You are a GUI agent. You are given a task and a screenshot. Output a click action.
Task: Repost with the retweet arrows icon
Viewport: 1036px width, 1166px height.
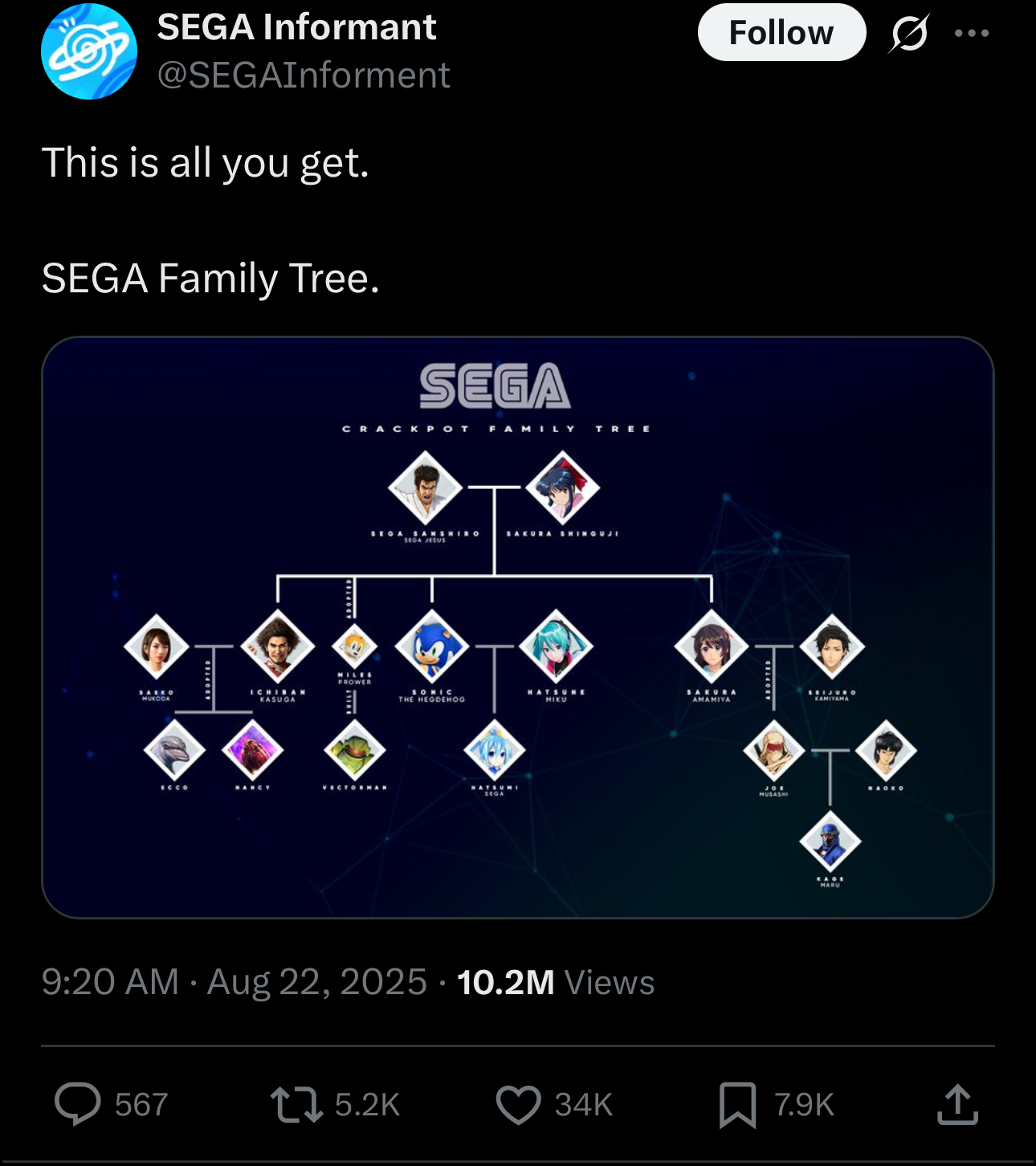point(296,1104)
